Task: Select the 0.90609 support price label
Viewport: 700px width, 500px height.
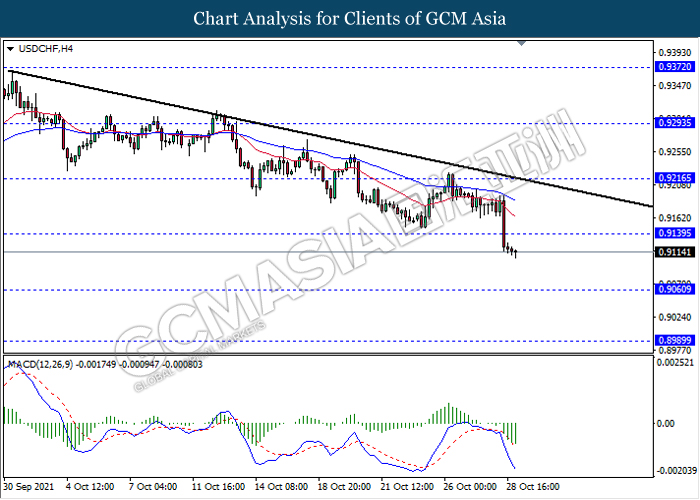Action: pyautogui.click(x=675, y=289)
